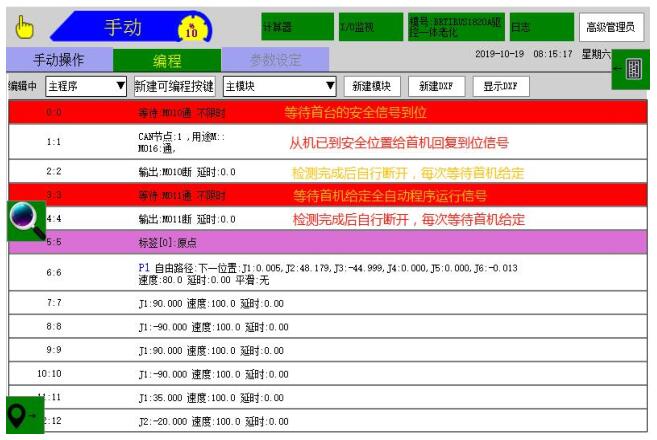Open the I/O监视 monitor button
Screen dimensions: 657x440
[x=371, y=27]
